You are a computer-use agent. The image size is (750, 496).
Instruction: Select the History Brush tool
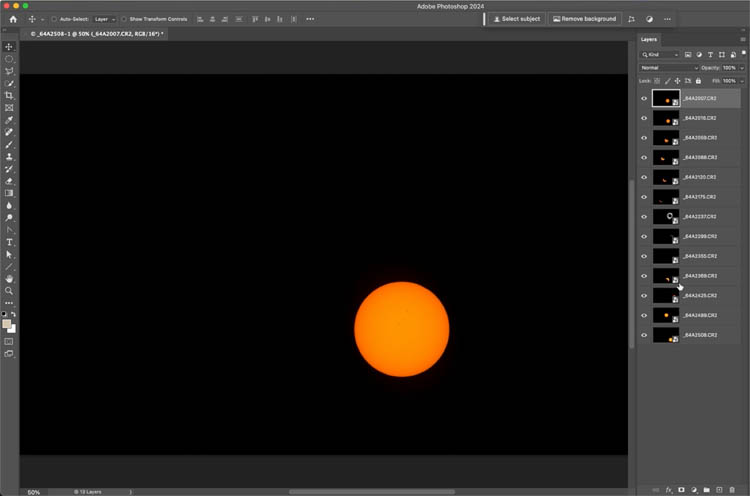click(9, 169)
